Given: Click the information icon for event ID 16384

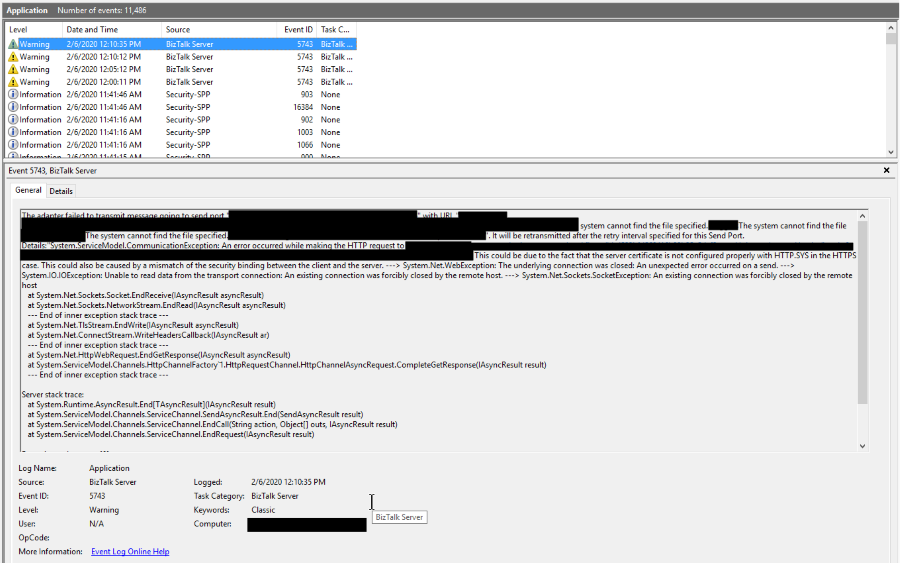Looking at the screenshot, I should [13, 107].
